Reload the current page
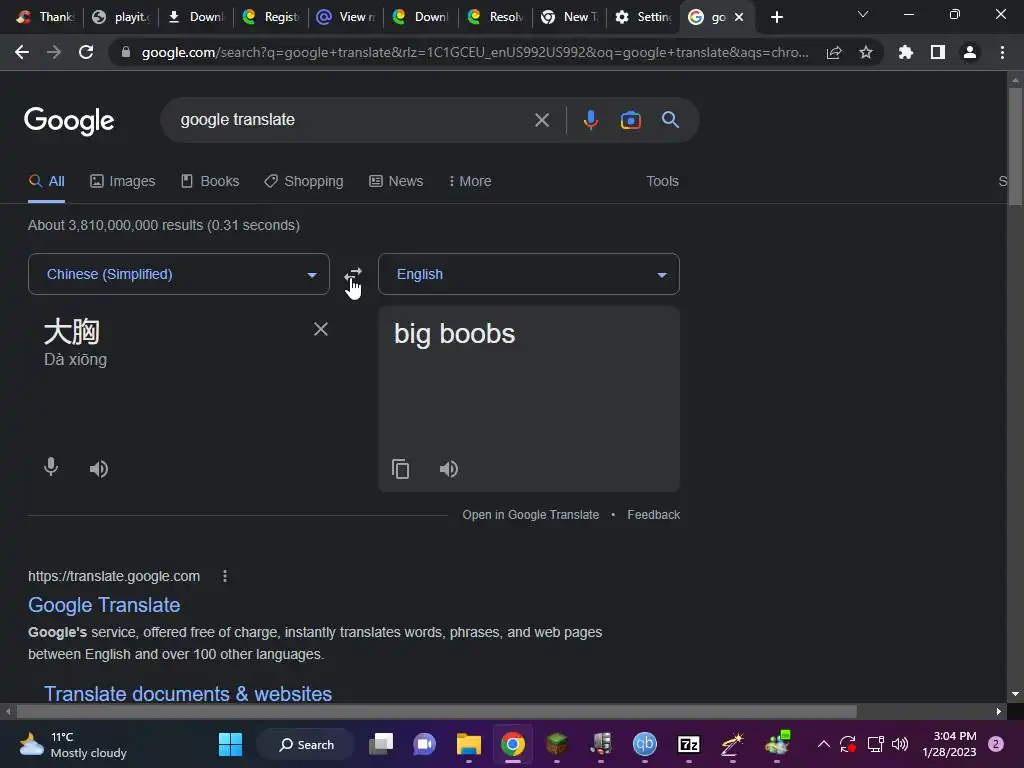Image resolution: width=1024 pixels, height=768 pixels. pyautogui.click(x=86, y=52)
